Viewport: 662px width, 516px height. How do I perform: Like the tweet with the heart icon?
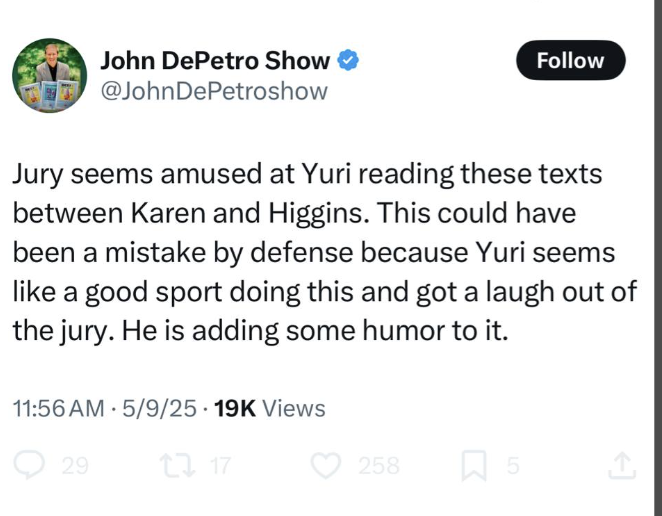(x=328, y=464)
